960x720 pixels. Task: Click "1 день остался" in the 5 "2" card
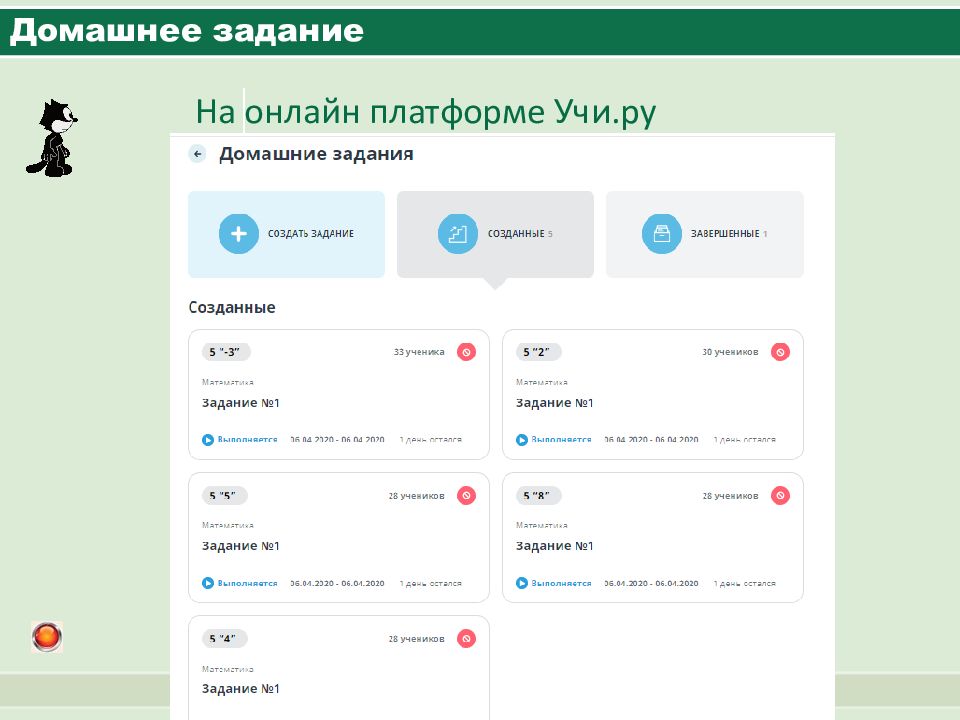744,440
